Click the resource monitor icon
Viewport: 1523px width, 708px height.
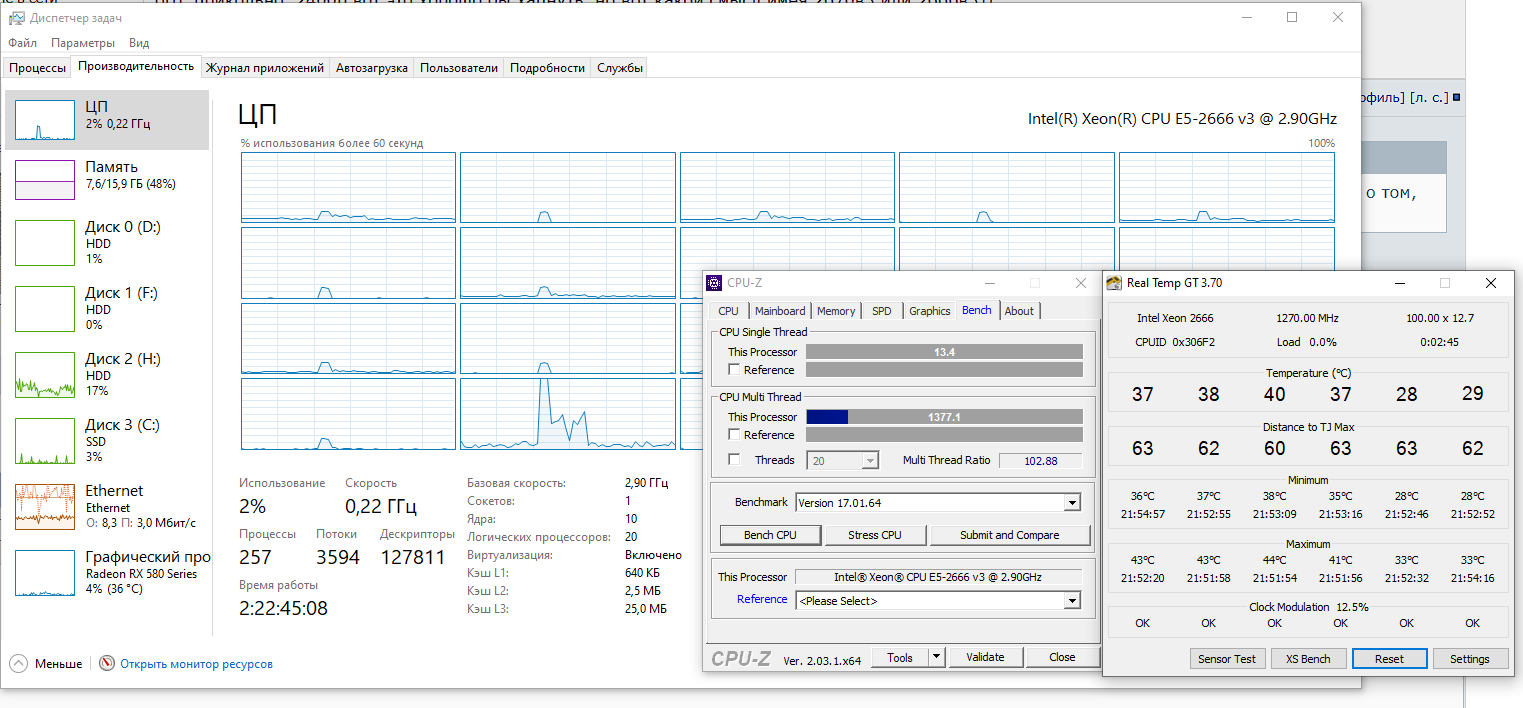tap(107, 663)
